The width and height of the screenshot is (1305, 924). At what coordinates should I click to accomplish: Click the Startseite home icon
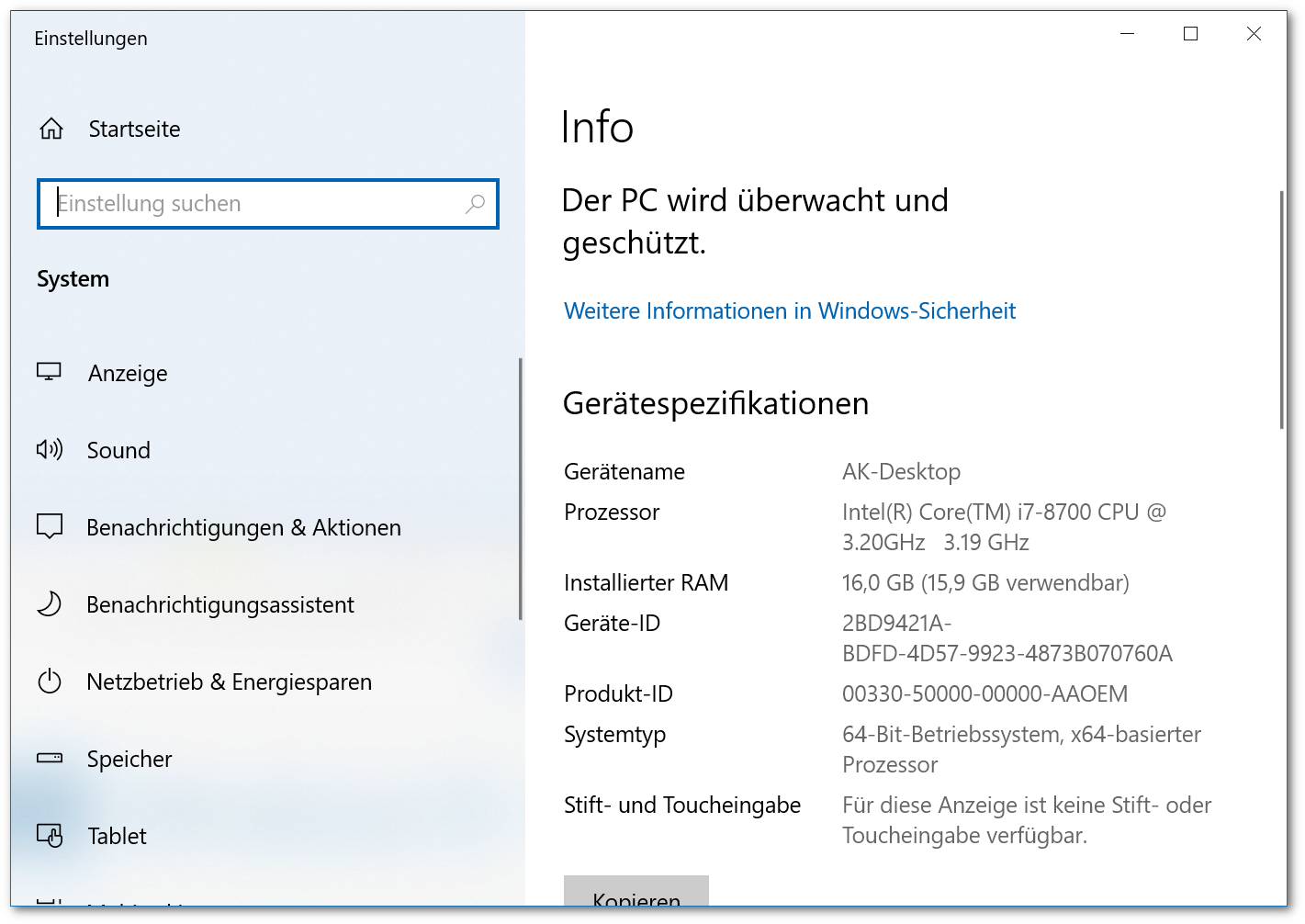(51, 129)
